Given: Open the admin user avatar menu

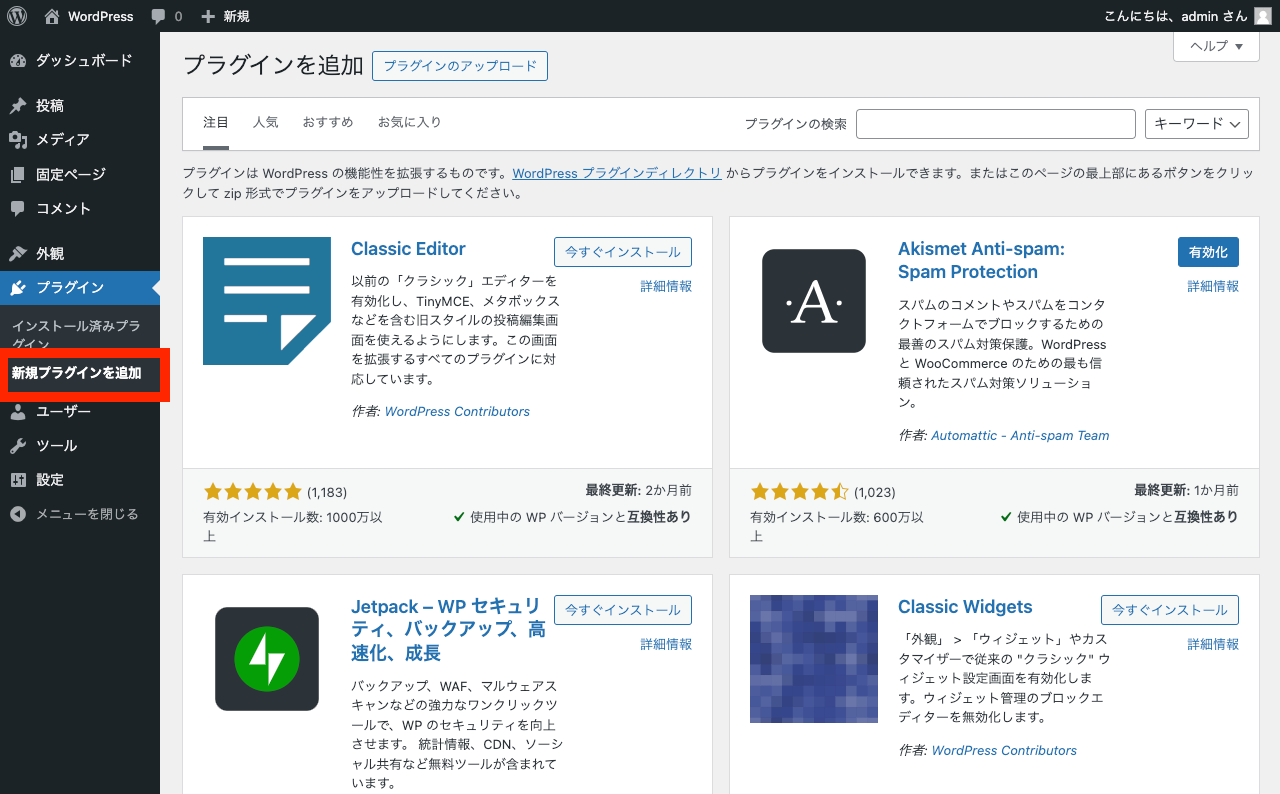Looking at the screenshot, I should [1263, 16].
